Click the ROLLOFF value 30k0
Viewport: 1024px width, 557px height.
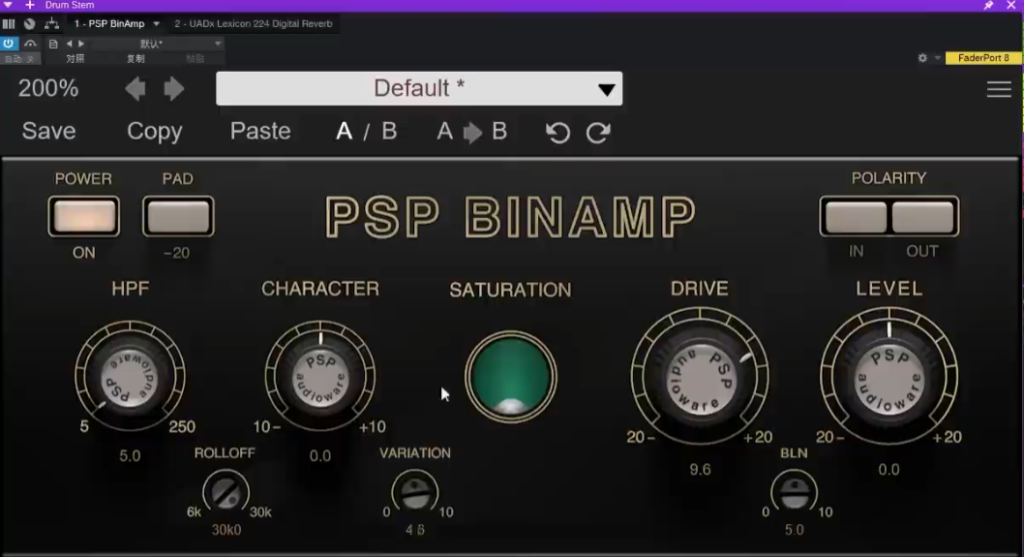(x=226, y=530)
